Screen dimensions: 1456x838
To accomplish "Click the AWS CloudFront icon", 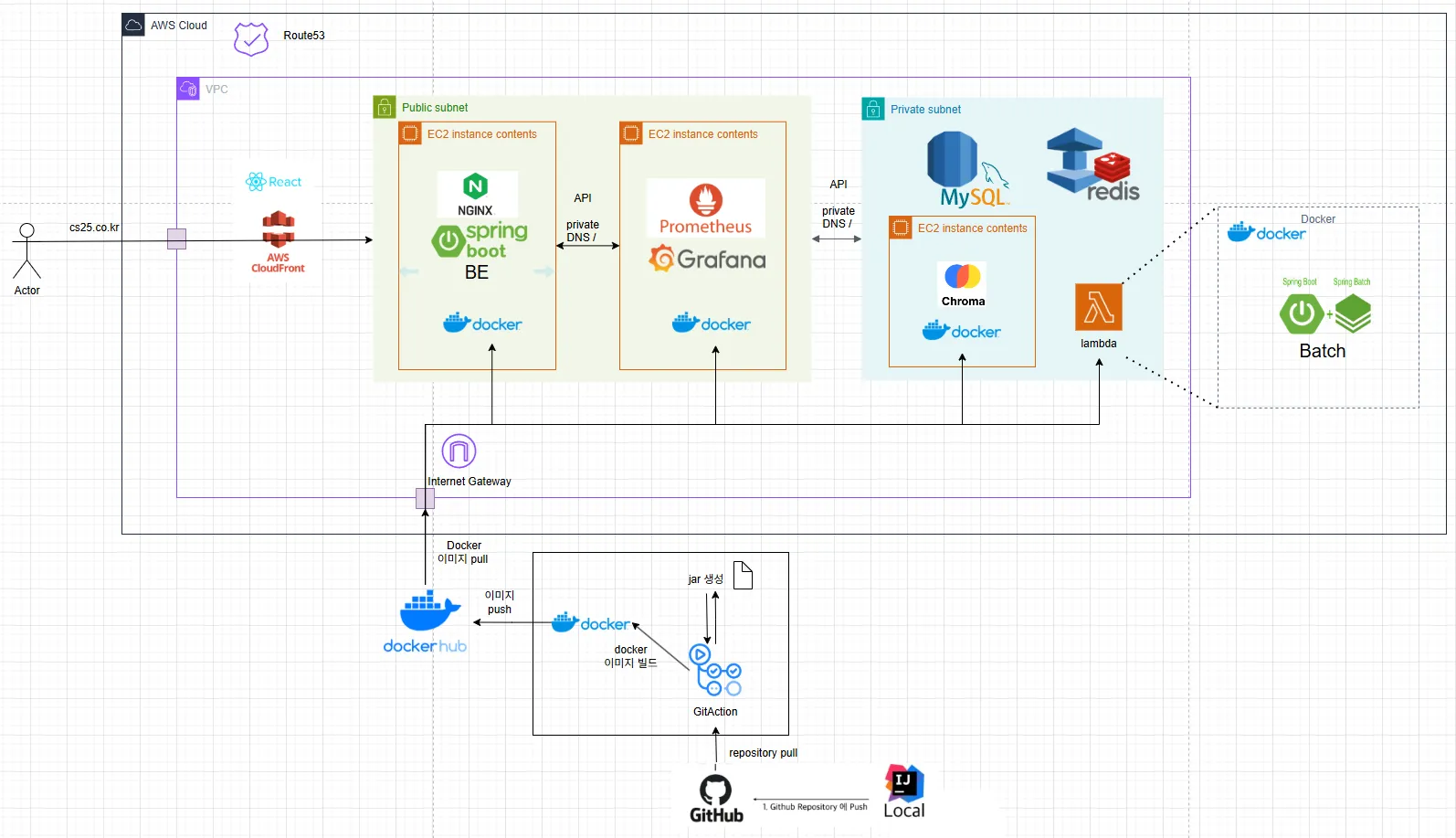I will tap(279, 242).
